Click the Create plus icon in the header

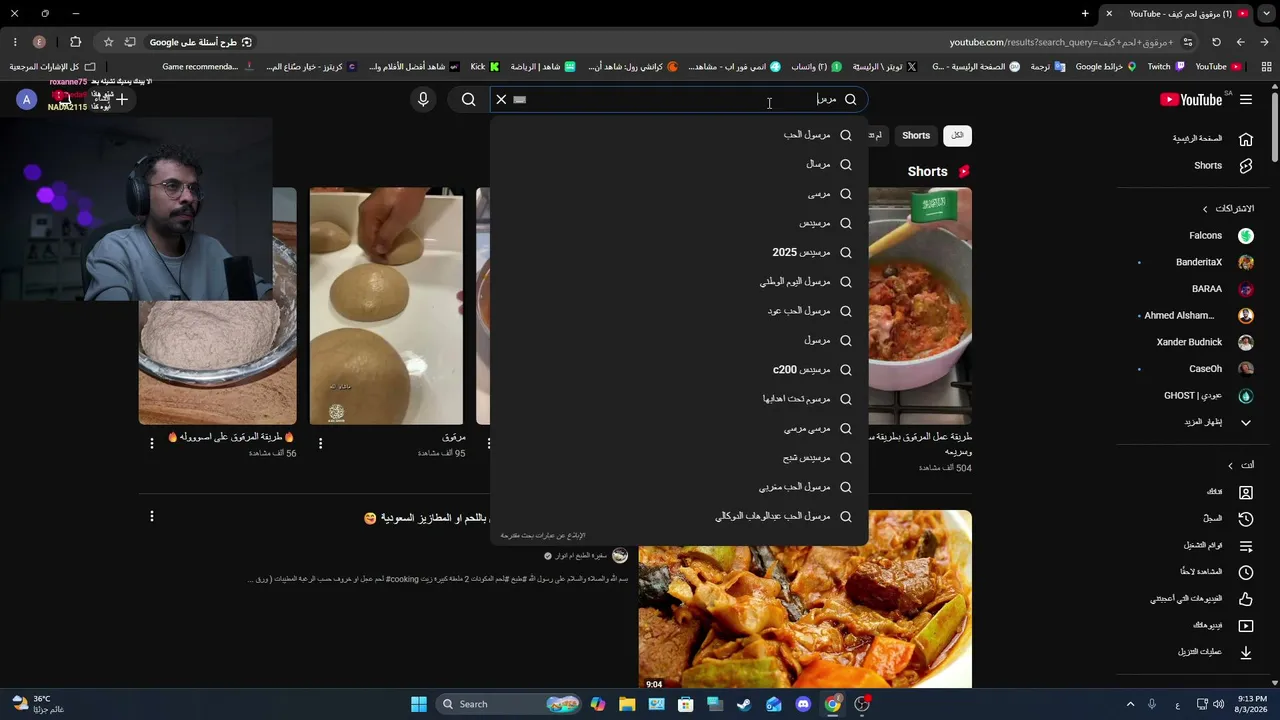122,99
